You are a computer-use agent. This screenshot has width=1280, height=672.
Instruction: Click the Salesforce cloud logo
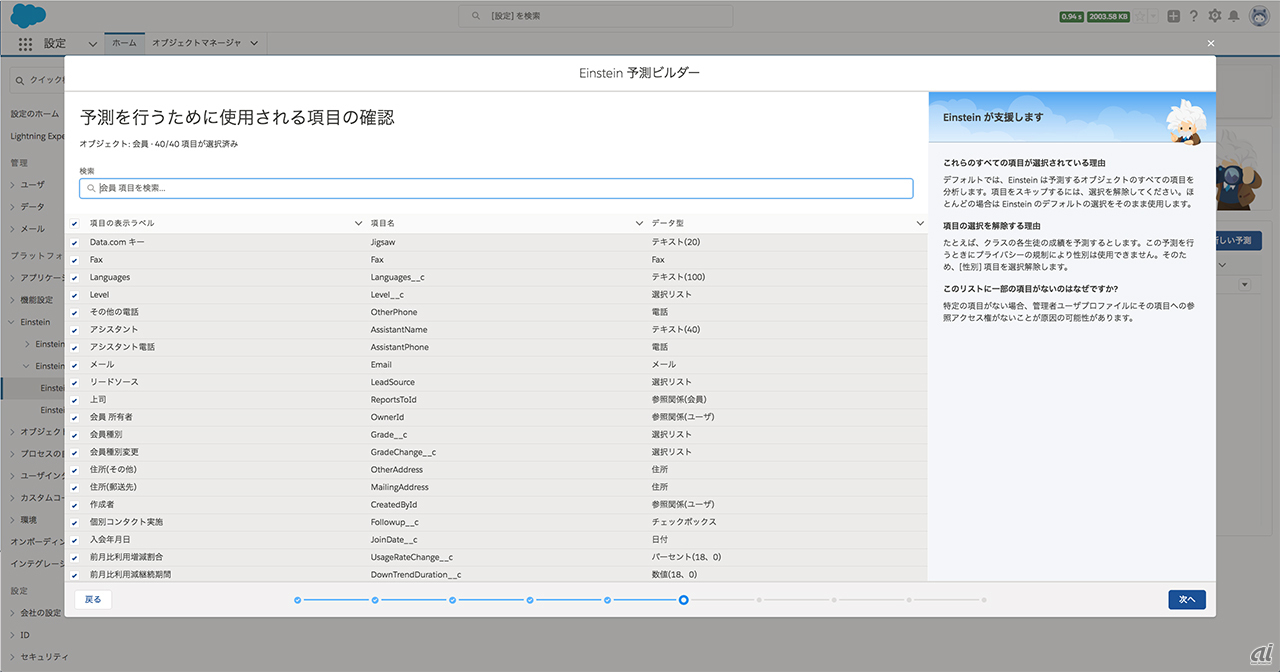point(29,16)
